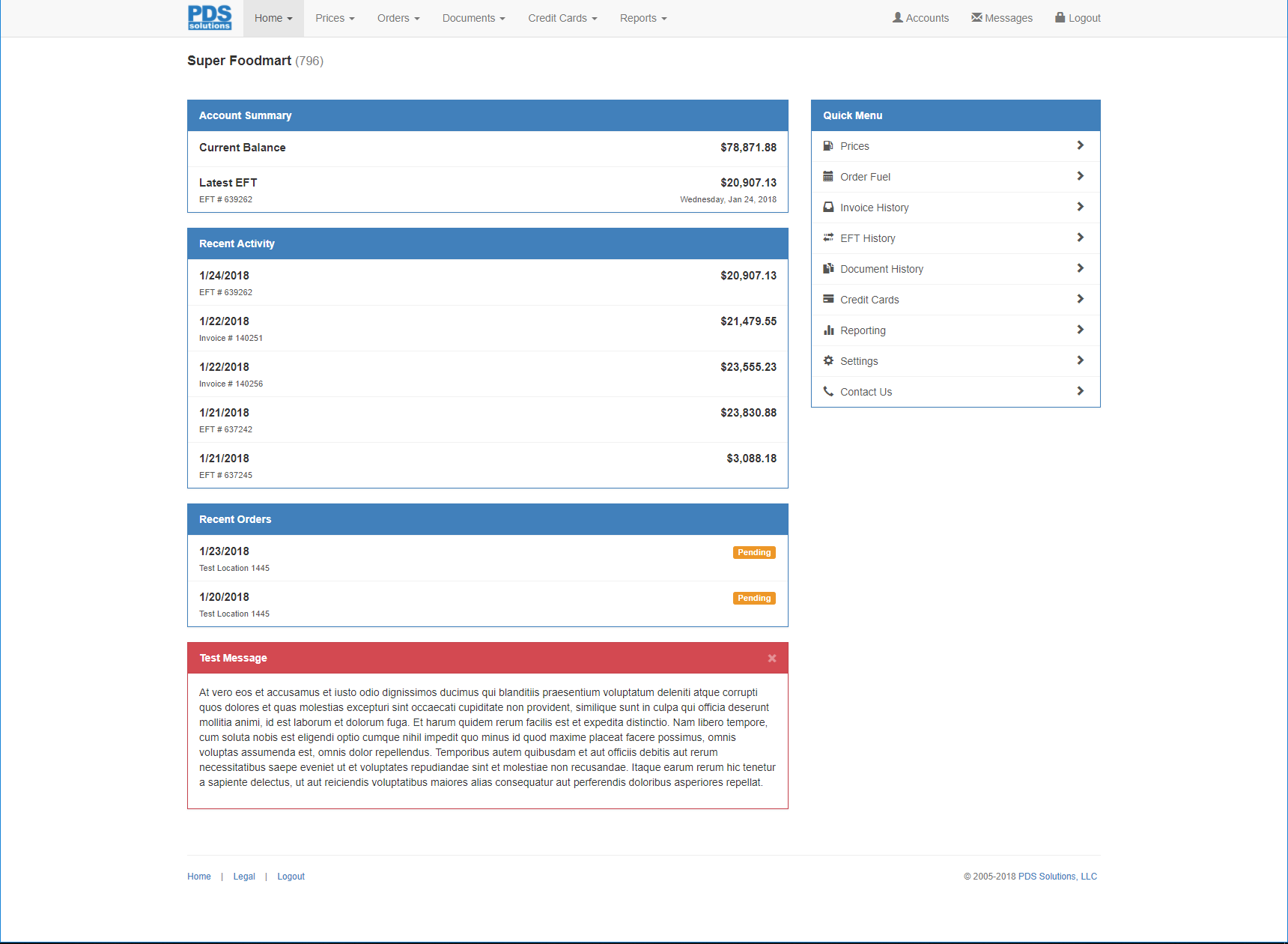Expand the Reports dropdown menu

643,18
